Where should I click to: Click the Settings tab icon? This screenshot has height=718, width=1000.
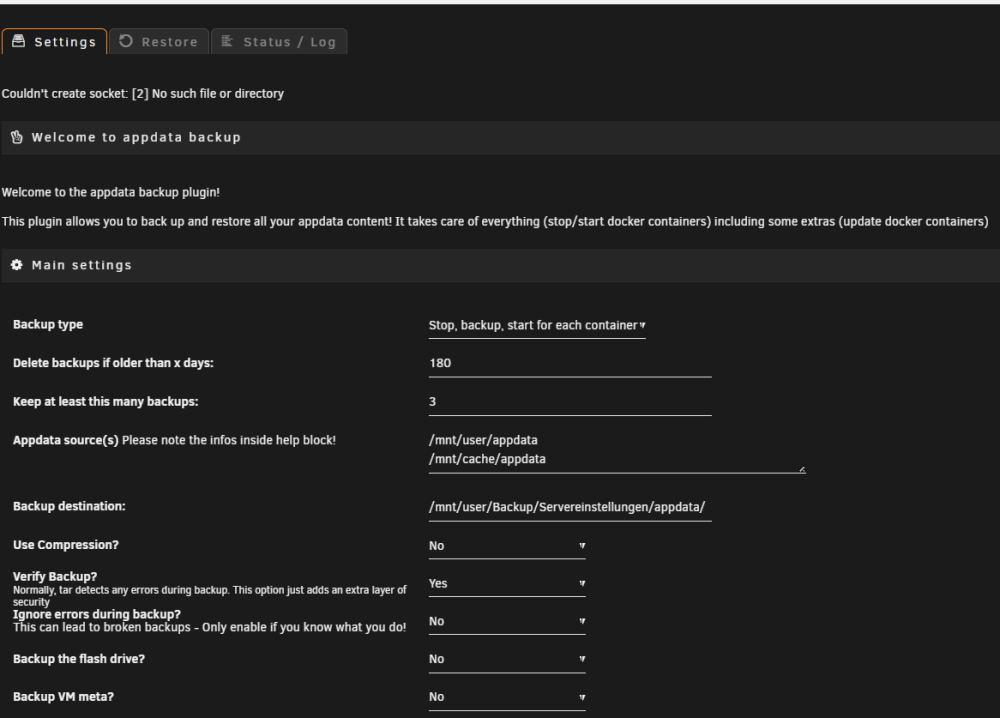click(18, 41)
